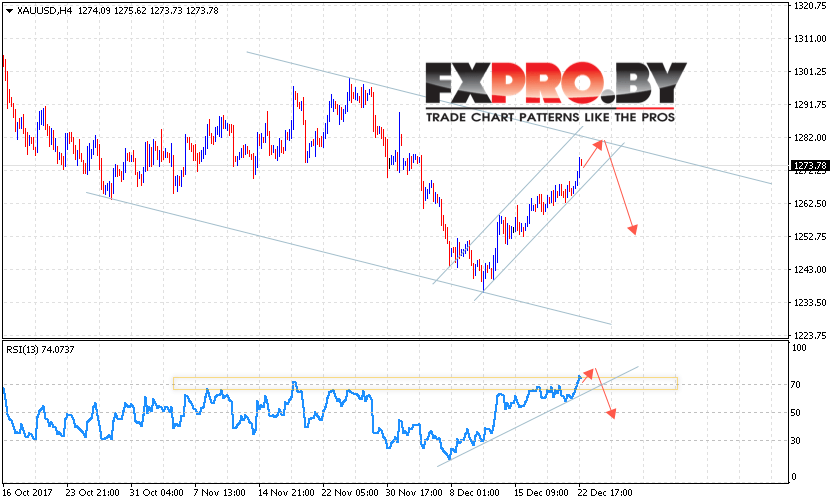
Task: Click the 1223.75 price axis label
Action: pos(810,335)
